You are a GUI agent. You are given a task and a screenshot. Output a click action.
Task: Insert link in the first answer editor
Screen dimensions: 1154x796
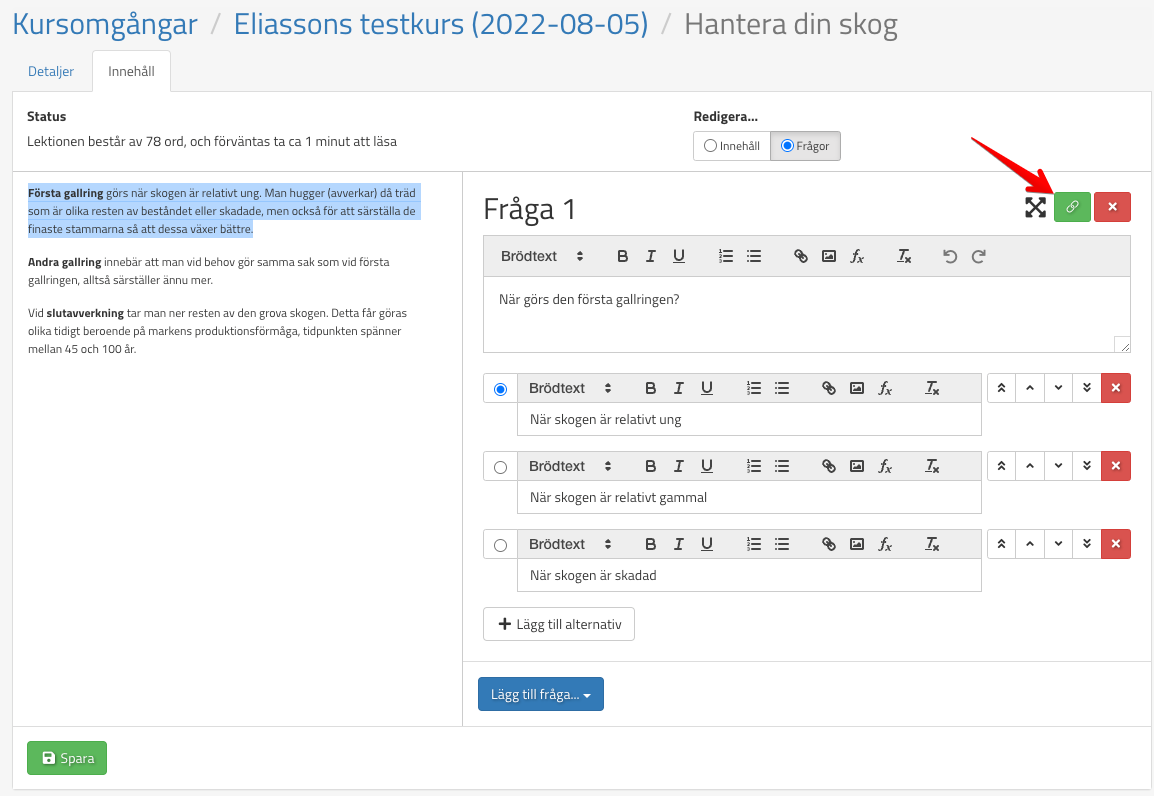[x=828, y=388]
